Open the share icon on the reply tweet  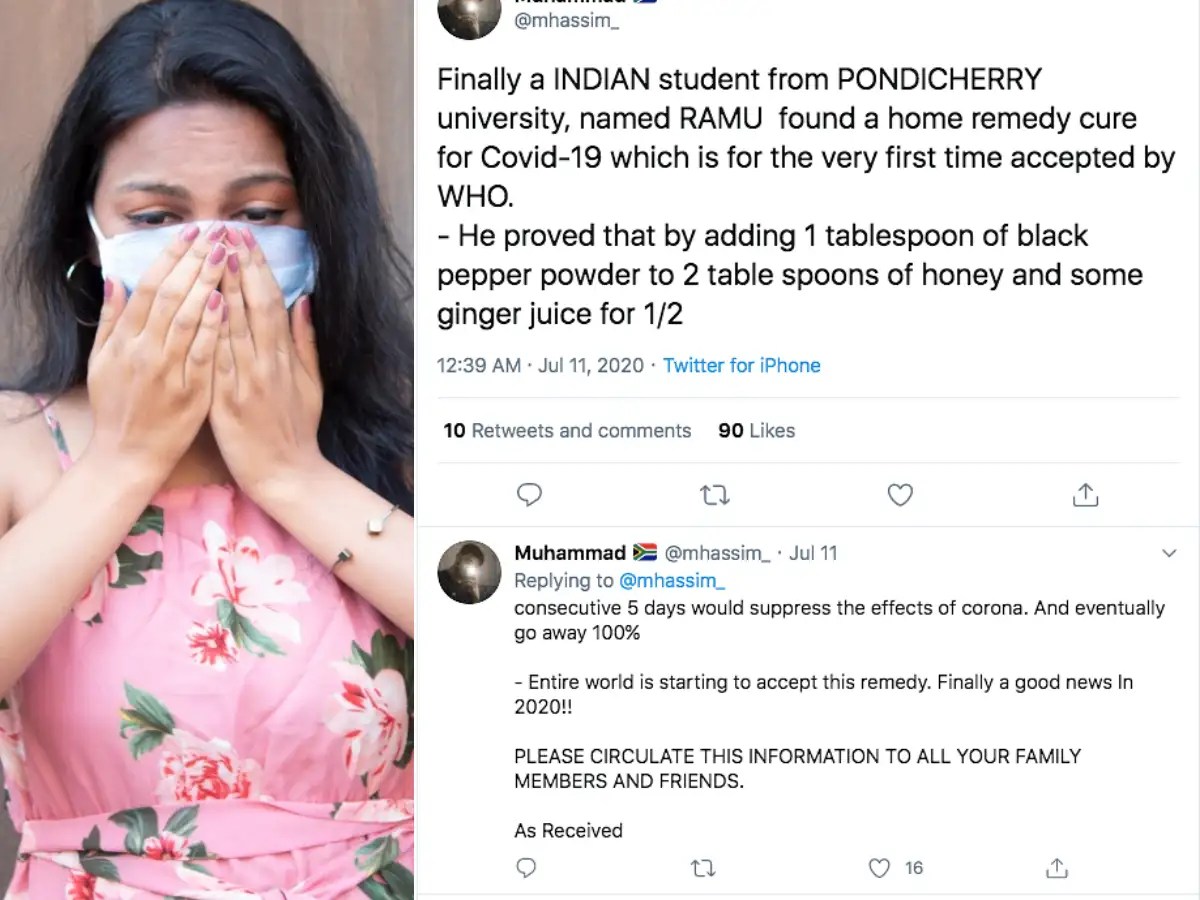click(x=1057, y=868)
